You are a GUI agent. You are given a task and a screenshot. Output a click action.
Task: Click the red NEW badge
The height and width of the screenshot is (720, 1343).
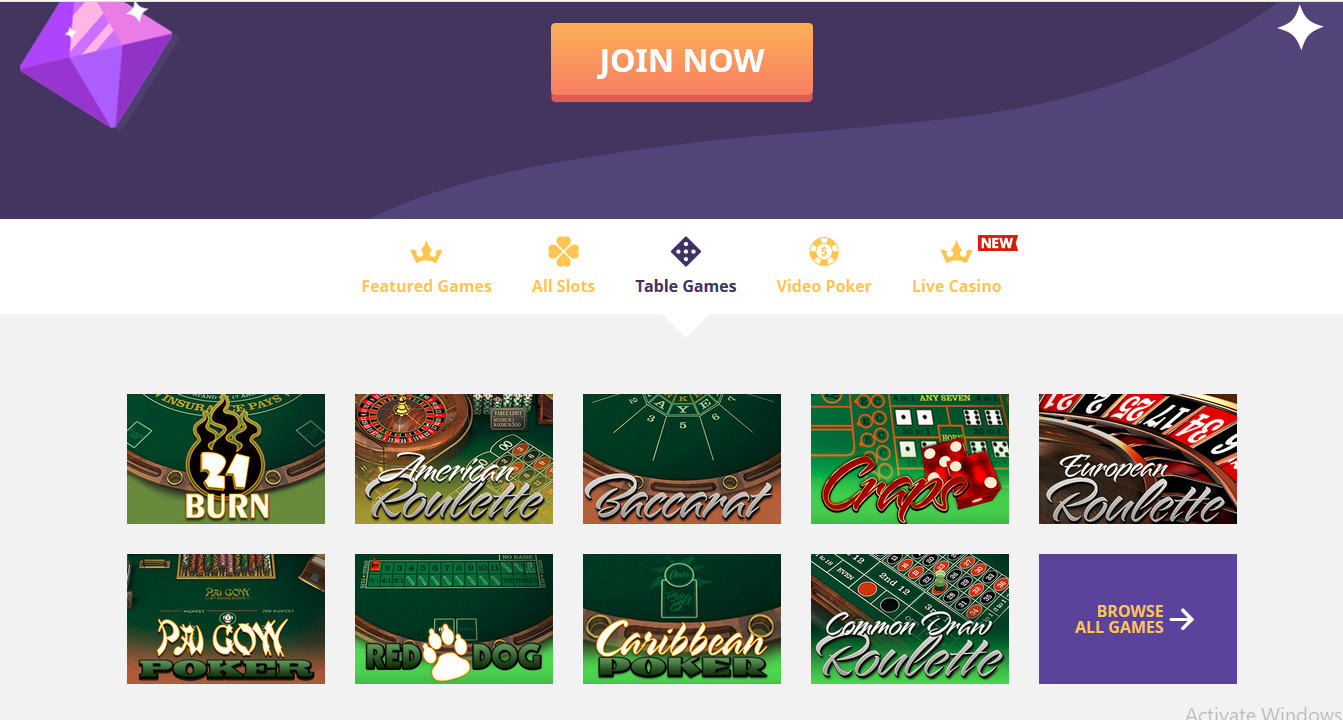(x=997, y=243)
